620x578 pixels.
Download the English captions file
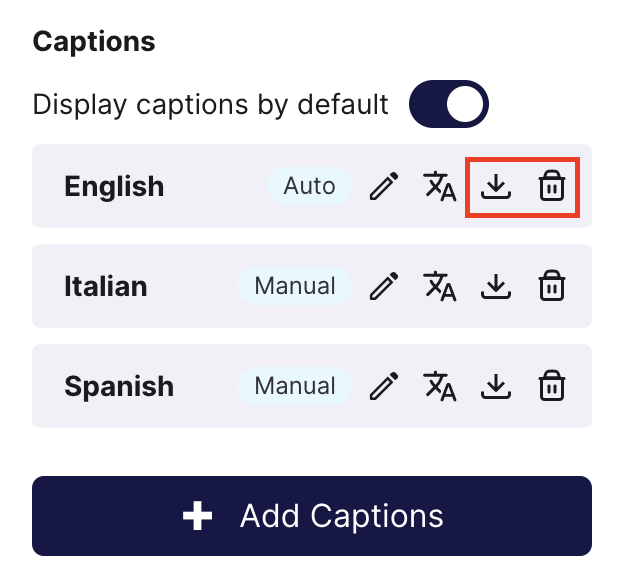[496, 186]
